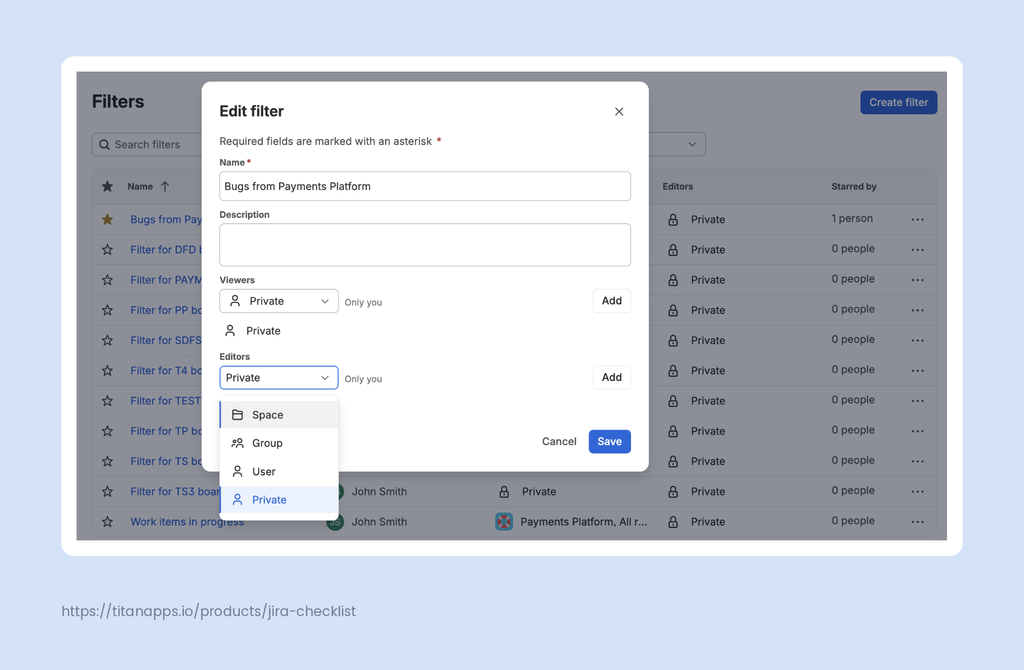Open more actions for the 1 person row
This screenshot has width=1024, height=670.
[918, 219]
